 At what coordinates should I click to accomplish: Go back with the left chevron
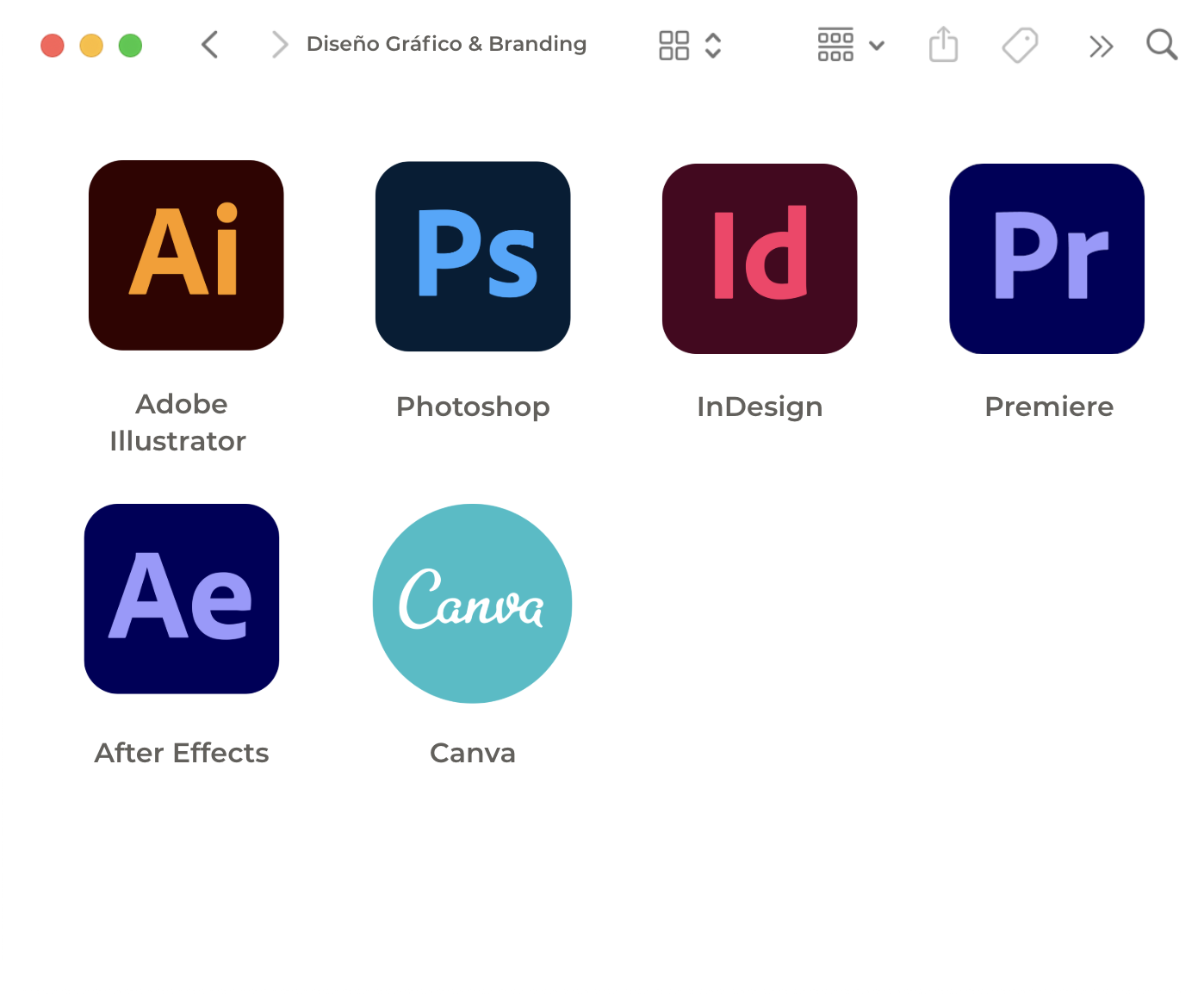[x=209, y=45]
